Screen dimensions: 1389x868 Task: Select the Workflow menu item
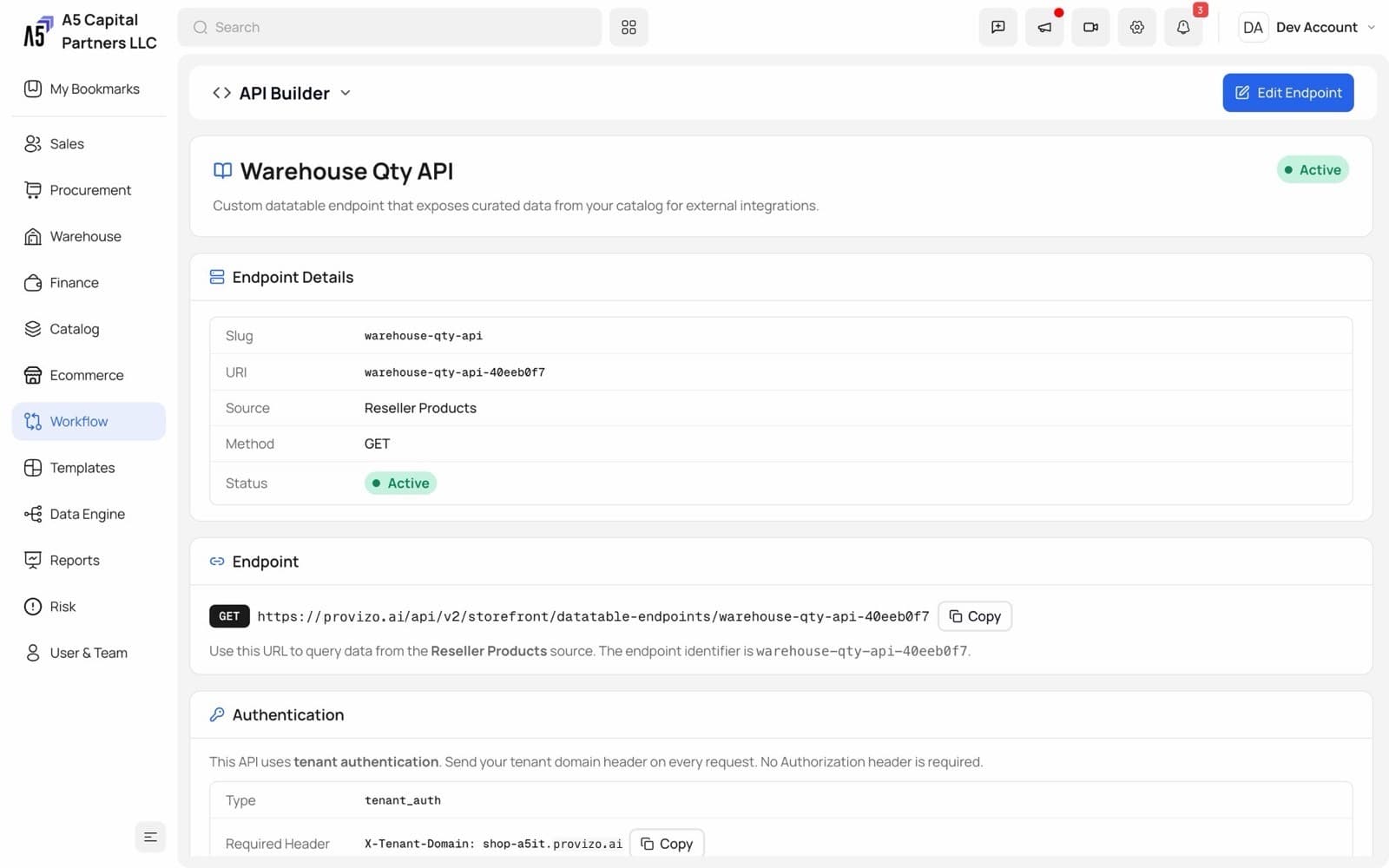click(x=89, y=421)
